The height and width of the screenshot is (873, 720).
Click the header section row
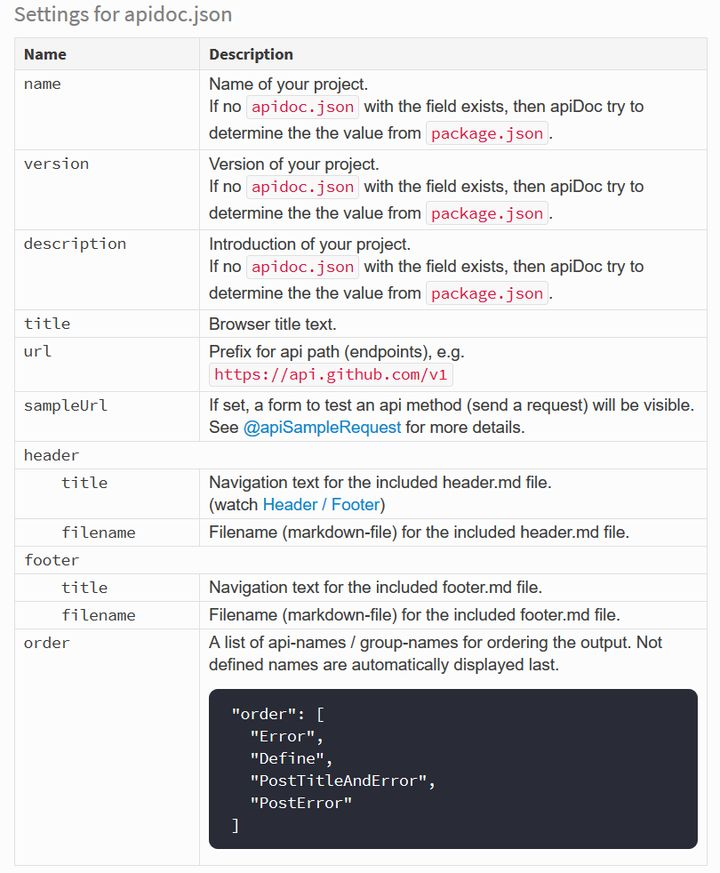click(x=361, y=455)
